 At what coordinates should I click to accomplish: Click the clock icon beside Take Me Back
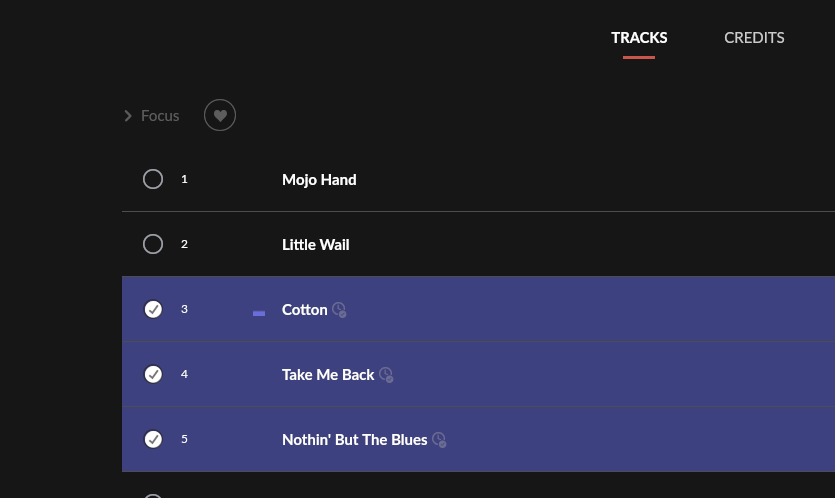[x=386, y=374]
